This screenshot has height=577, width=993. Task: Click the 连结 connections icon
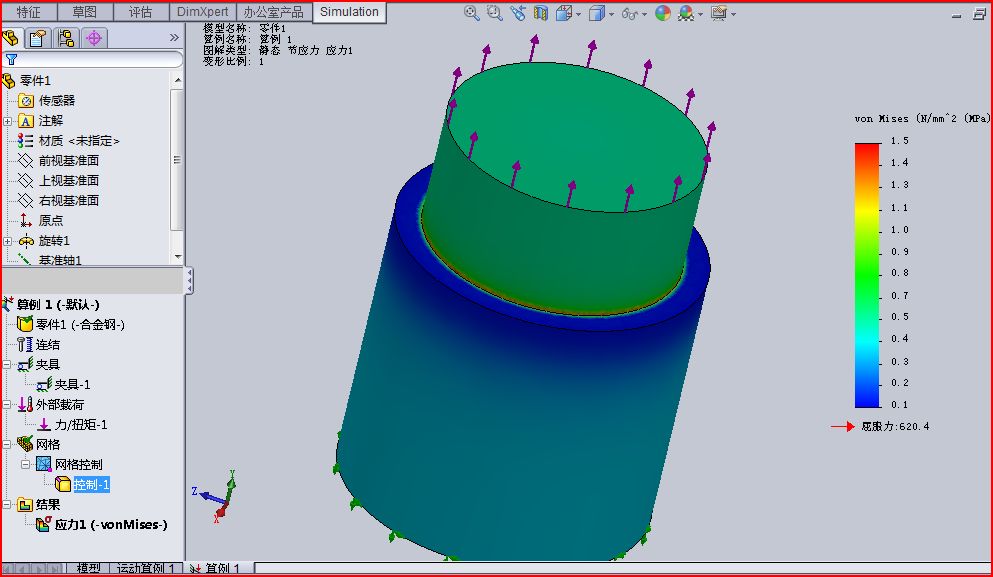24,345
